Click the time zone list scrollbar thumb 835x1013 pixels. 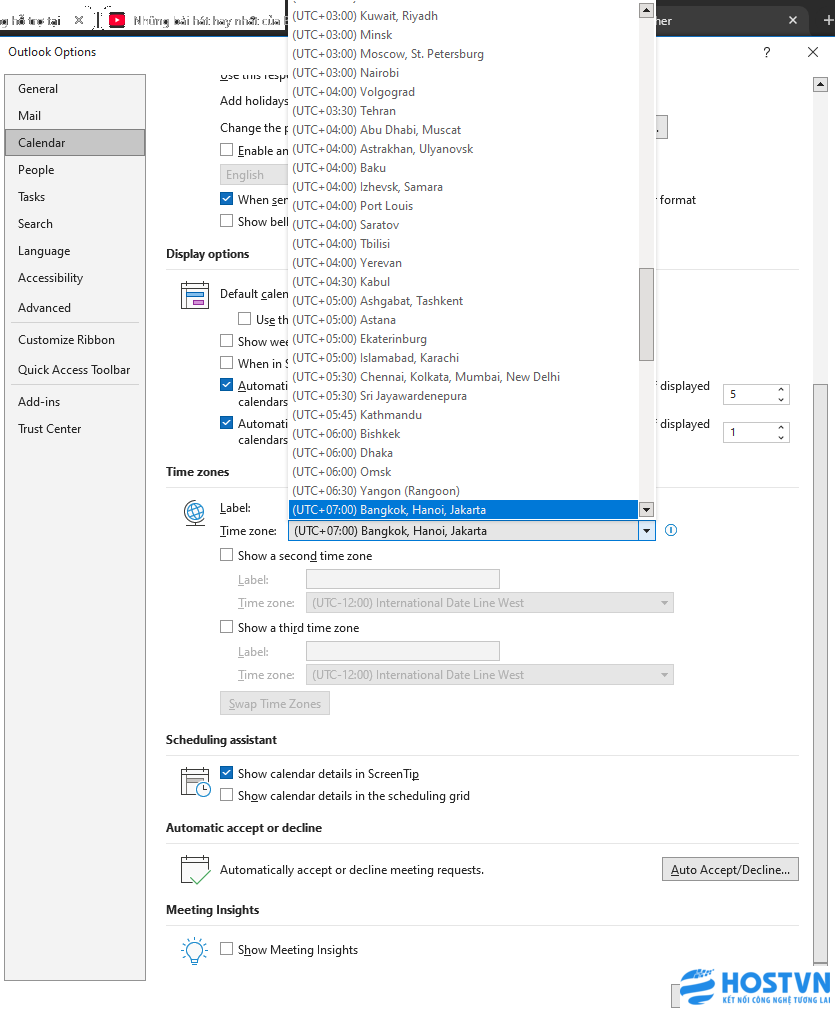(x=646, y=315)
